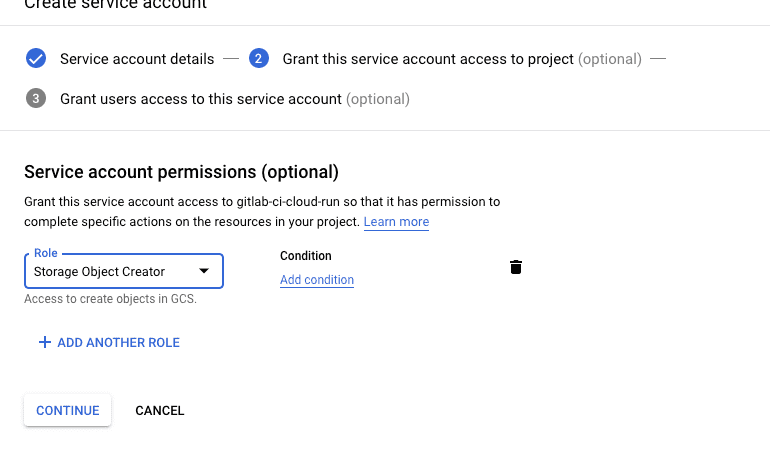This screenshot has height=471, width=770.
Task: Select the Grant service account access to project step
Action: tap(428, 59)
